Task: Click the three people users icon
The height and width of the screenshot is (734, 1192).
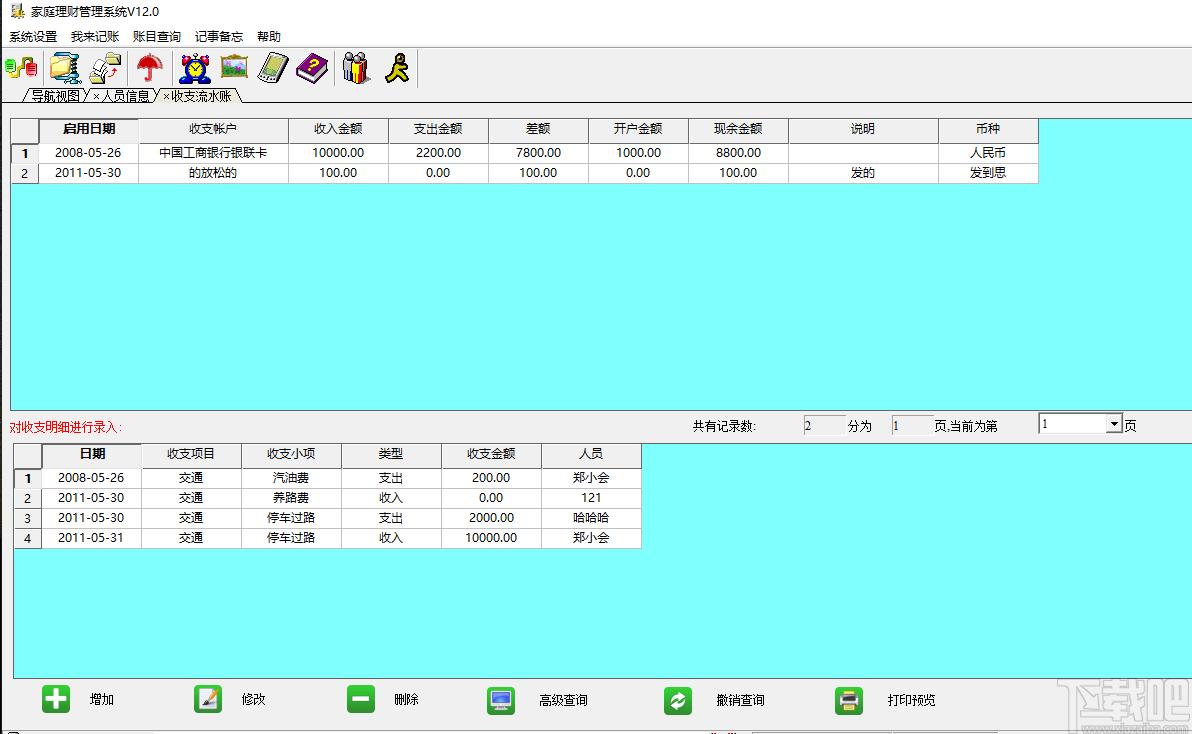Action: click(356, 68)
